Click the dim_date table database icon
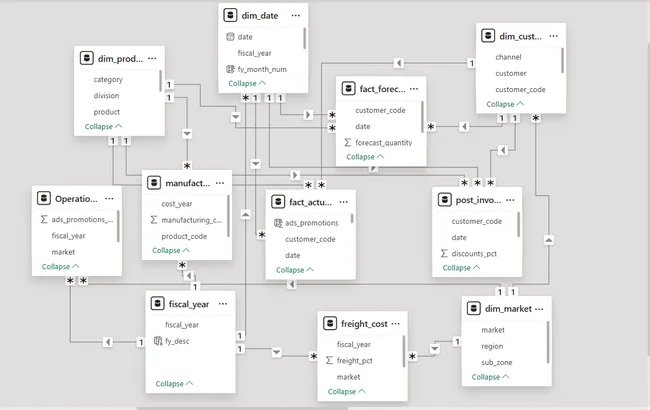 coord(230,15)
